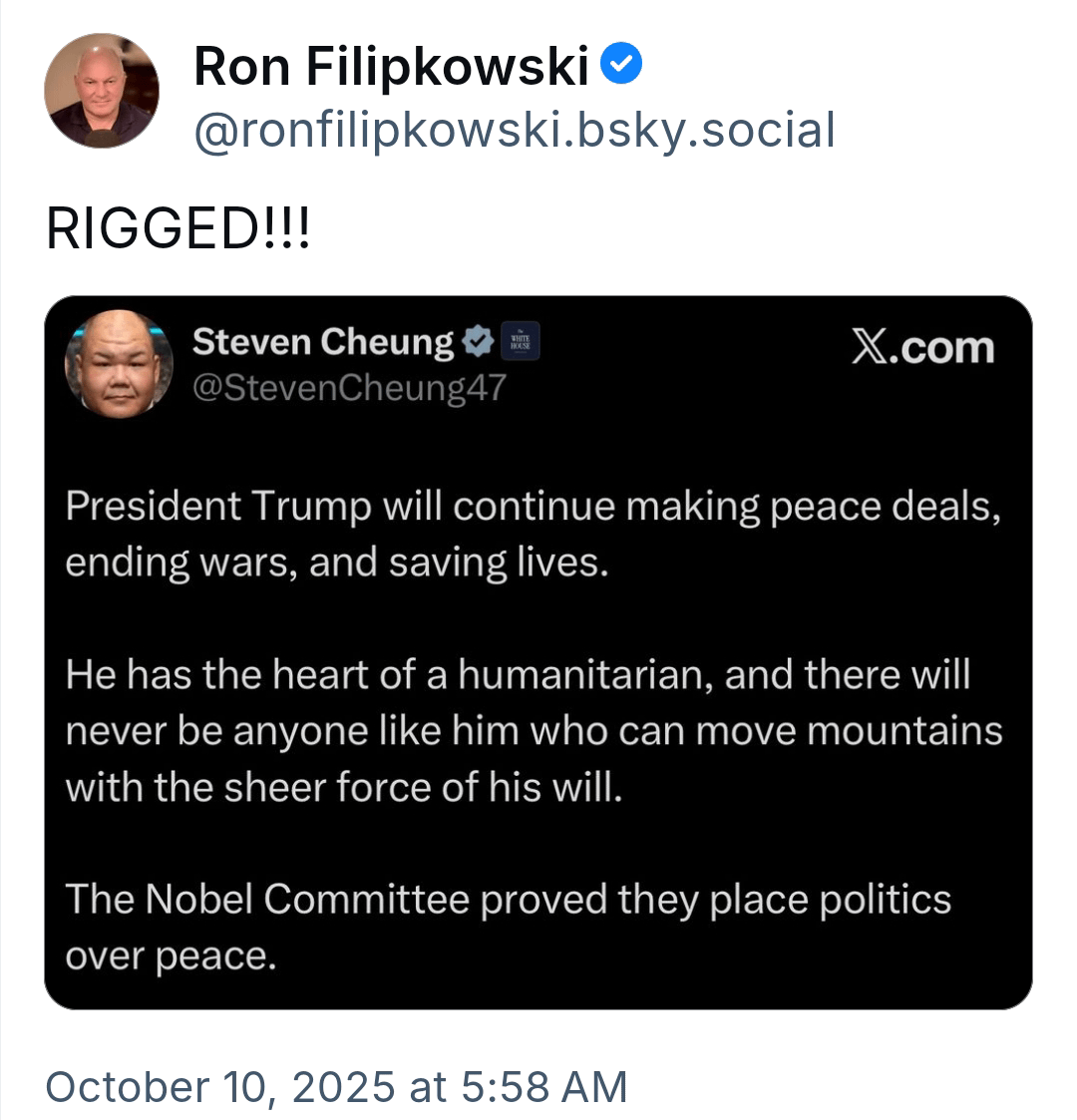Click the "RIGGED!!!" post text

pyautogui.click(x=179, y=229)
